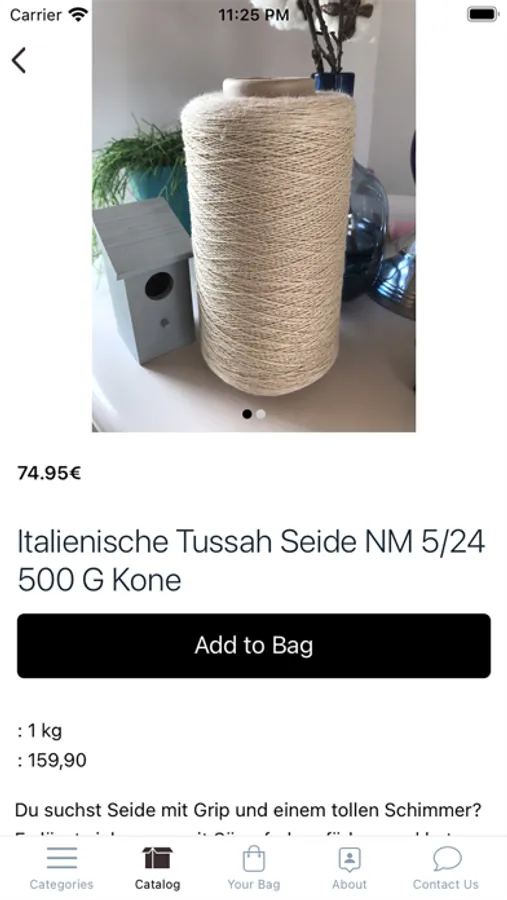Tap the 74.95€ price label
The width and height of the screenshot is (507, 900).
pos(49,474)
